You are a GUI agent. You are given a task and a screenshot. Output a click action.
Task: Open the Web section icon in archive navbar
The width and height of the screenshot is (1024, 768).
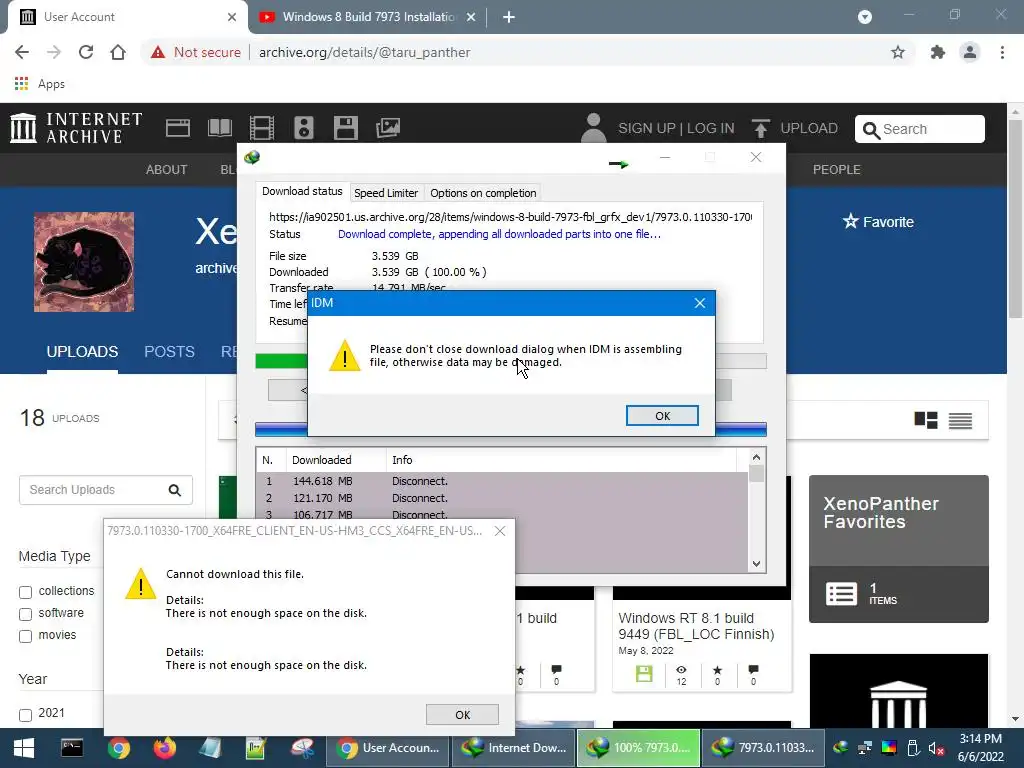(178, 128)
